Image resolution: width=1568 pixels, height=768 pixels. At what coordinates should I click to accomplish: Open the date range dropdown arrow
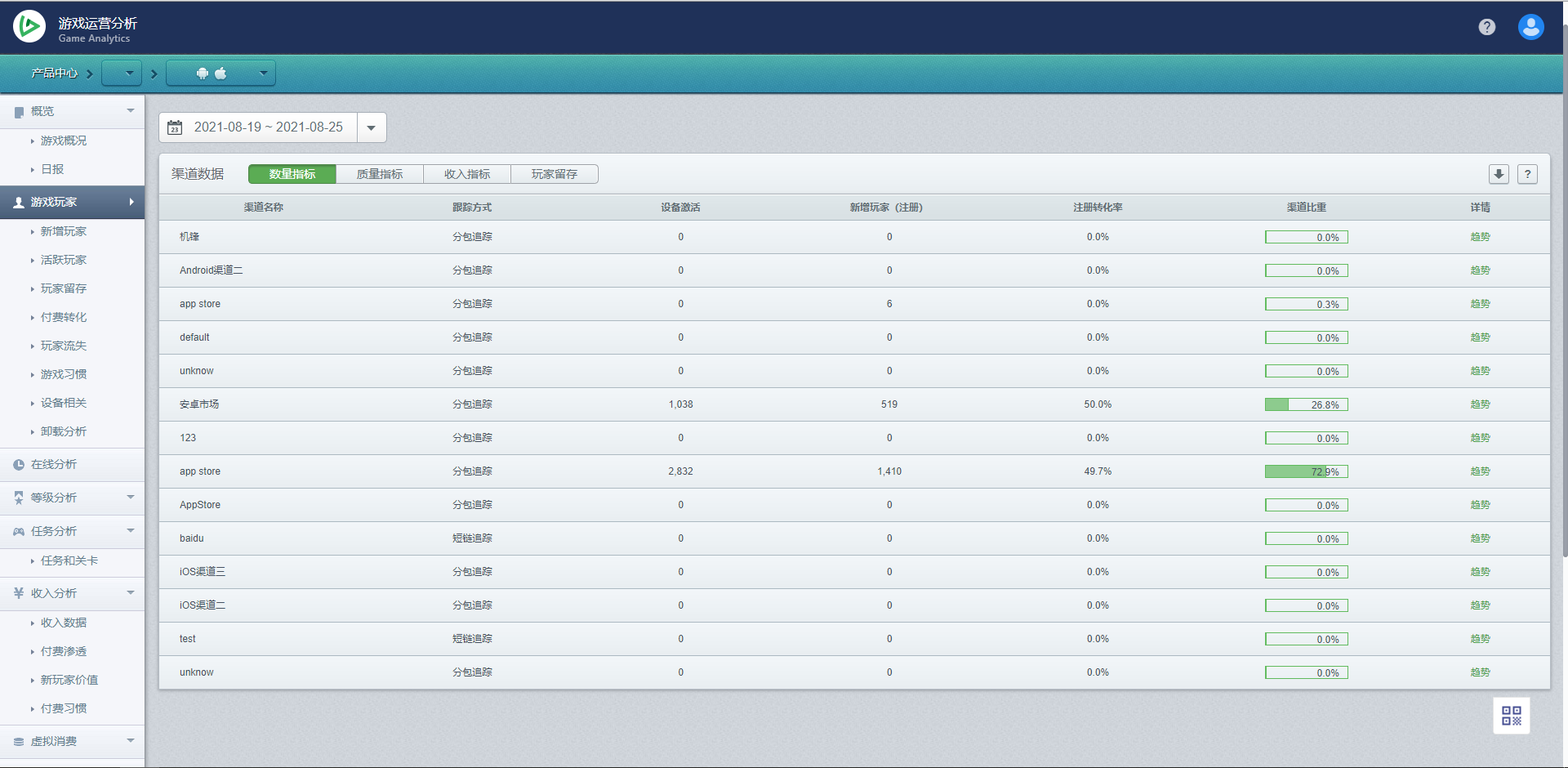[372, 127]
